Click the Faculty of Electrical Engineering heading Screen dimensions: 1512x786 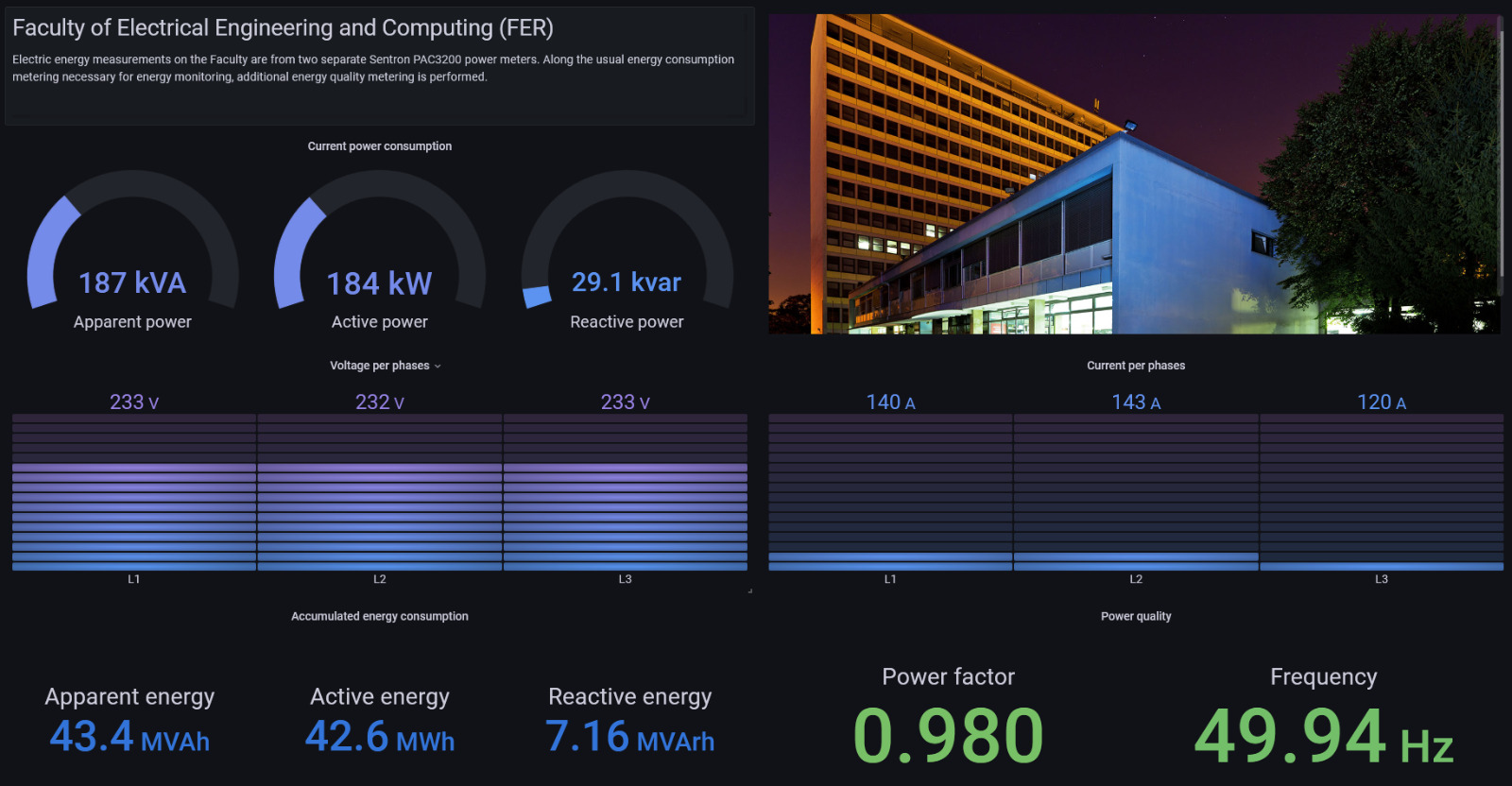(283, 28)
